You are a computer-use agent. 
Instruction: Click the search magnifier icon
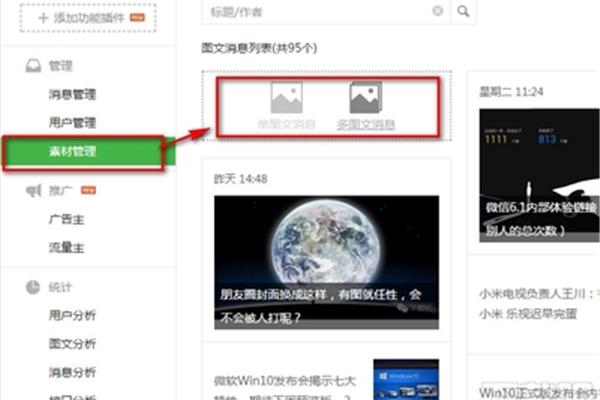pyautogui.click(x=463, y=11)
